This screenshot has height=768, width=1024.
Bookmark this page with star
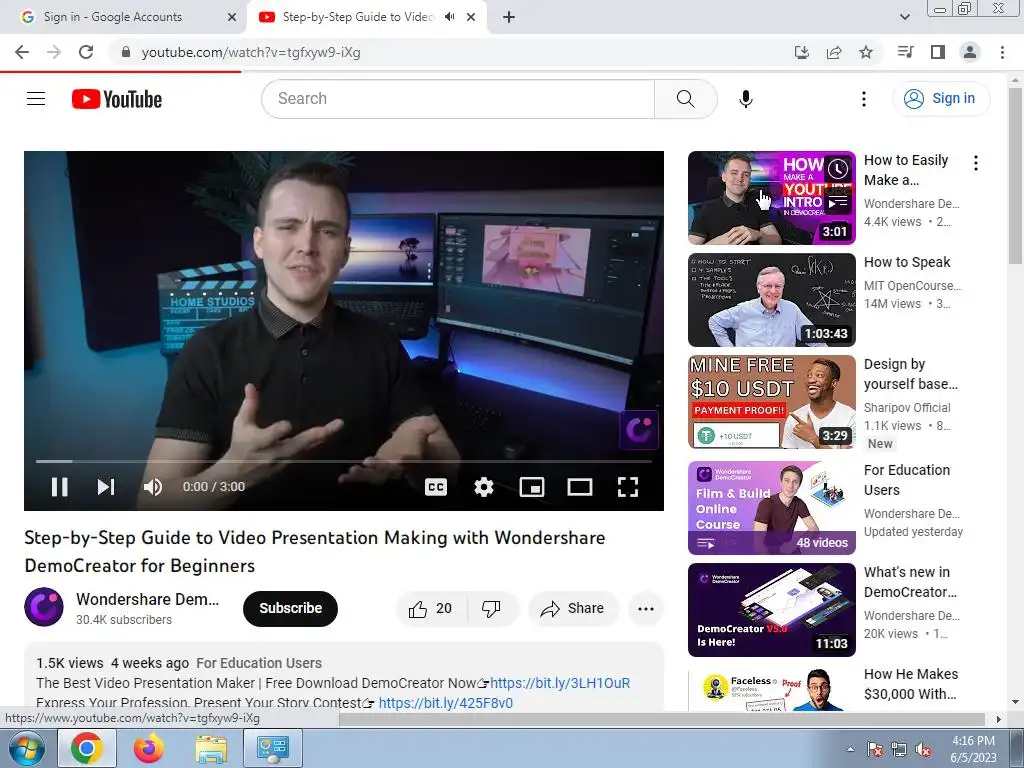866,52
